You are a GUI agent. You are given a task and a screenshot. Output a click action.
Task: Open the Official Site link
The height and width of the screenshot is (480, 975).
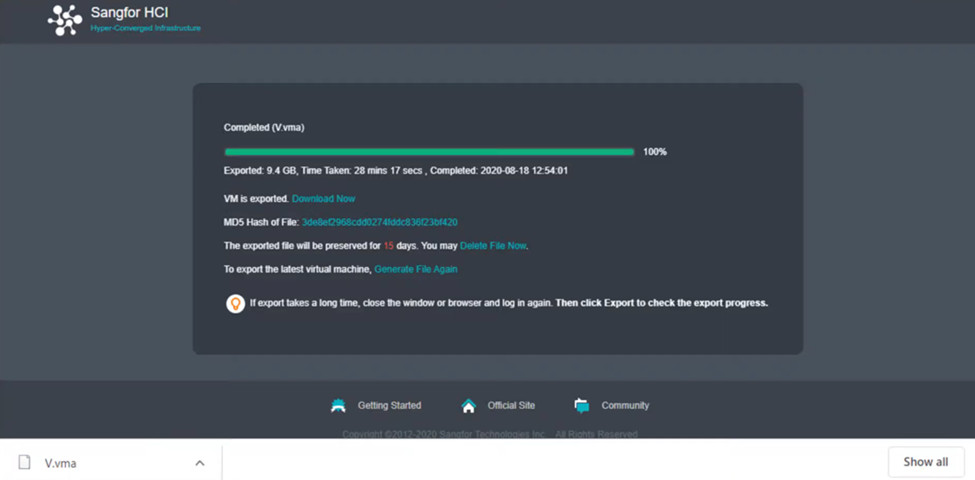[x=511, y=405]
